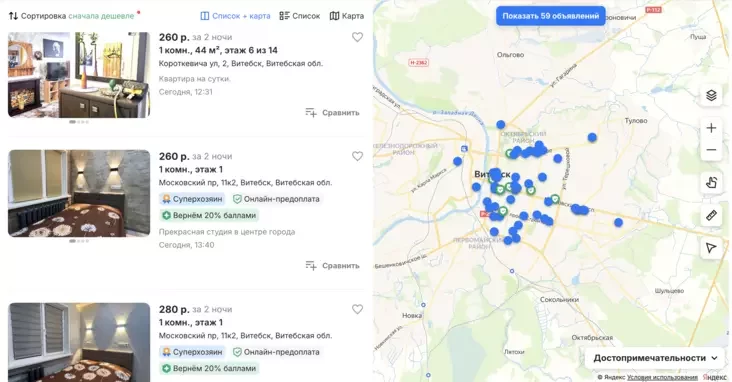Favorite the 280 р. listing heart
Image resolution: width=732 pixels, height=382 pixels.
coord(357,309)
